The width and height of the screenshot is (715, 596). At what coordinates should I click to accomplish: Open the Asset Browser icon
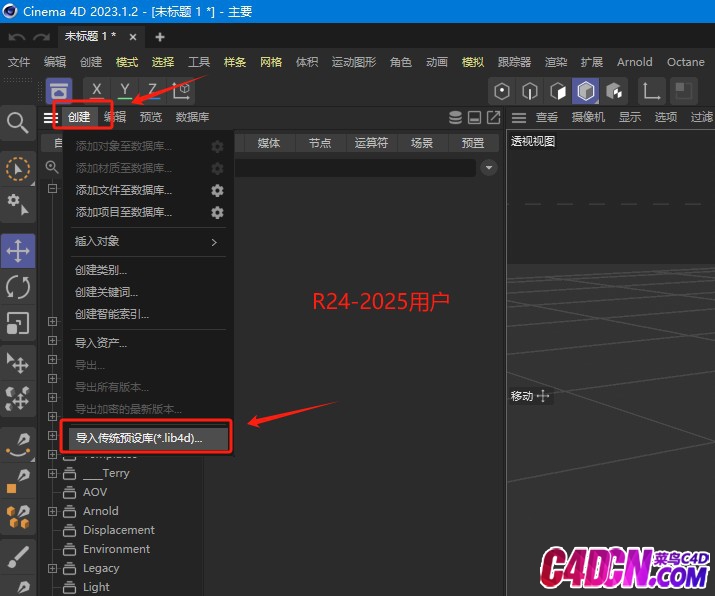tap(59, 91)
